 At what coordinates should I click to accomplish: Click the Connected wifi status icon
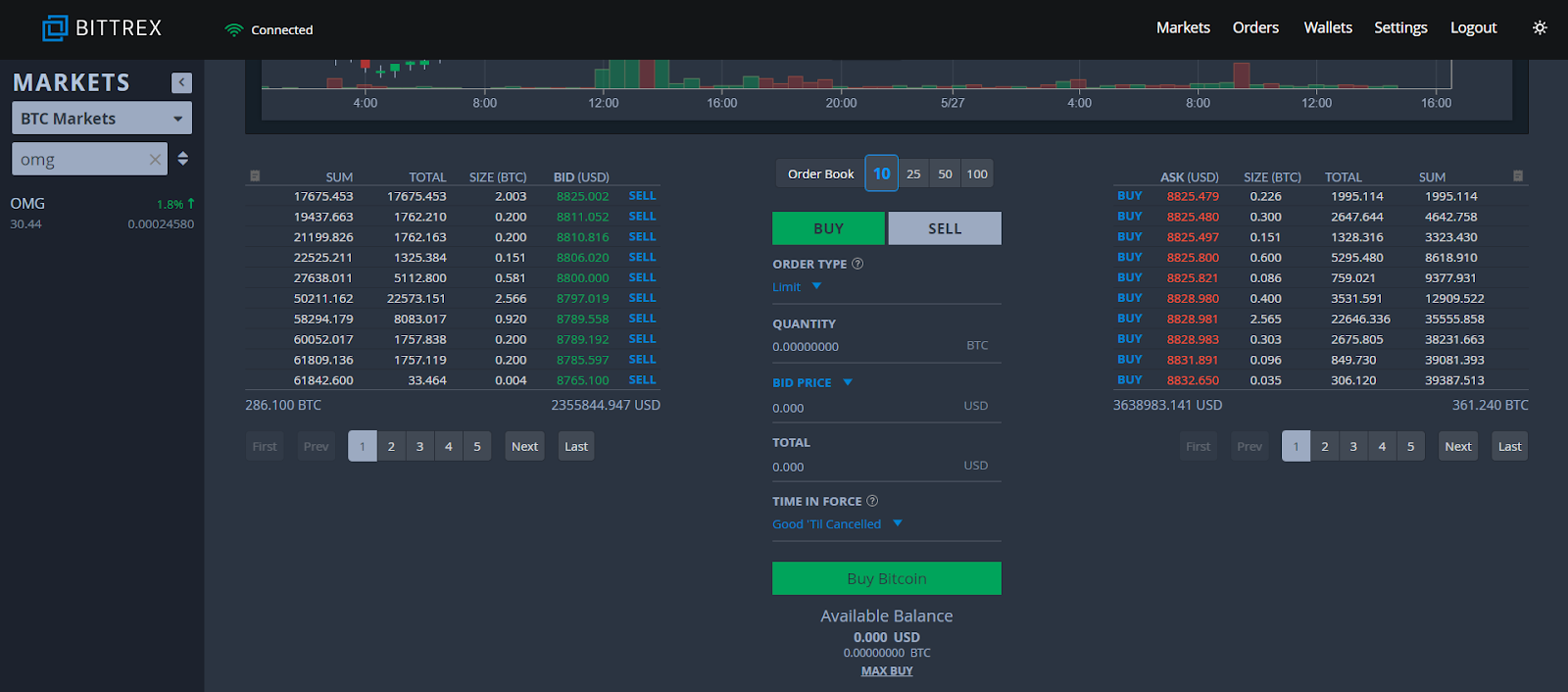click(233, 29)
